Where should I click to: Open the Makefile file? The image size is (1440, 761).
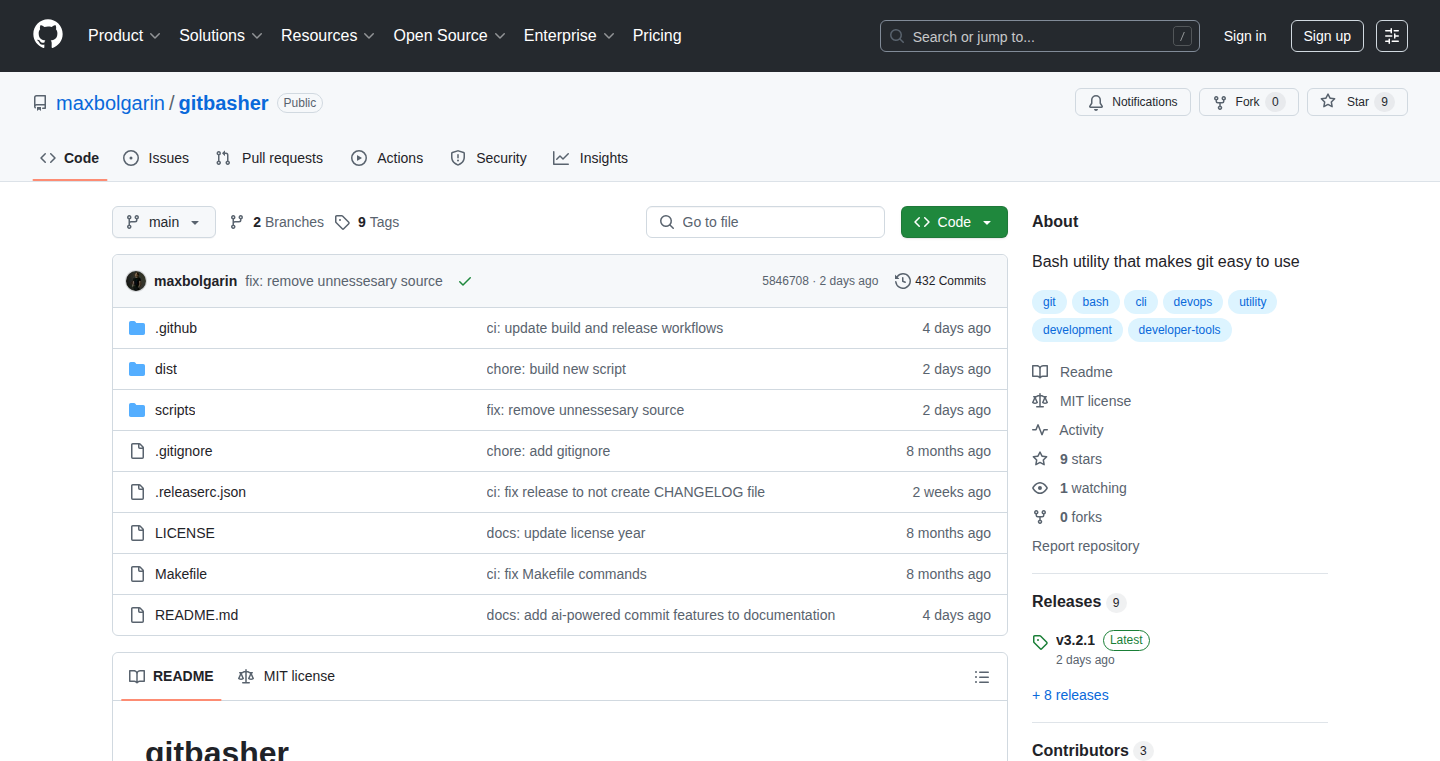(181, 574)
